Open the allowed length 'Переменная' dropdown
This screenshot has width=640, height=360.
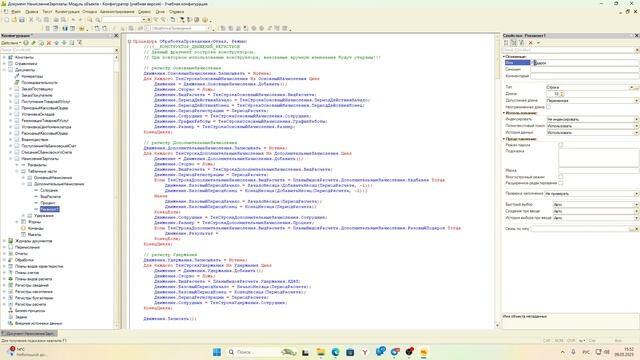(x=636, y=100)
